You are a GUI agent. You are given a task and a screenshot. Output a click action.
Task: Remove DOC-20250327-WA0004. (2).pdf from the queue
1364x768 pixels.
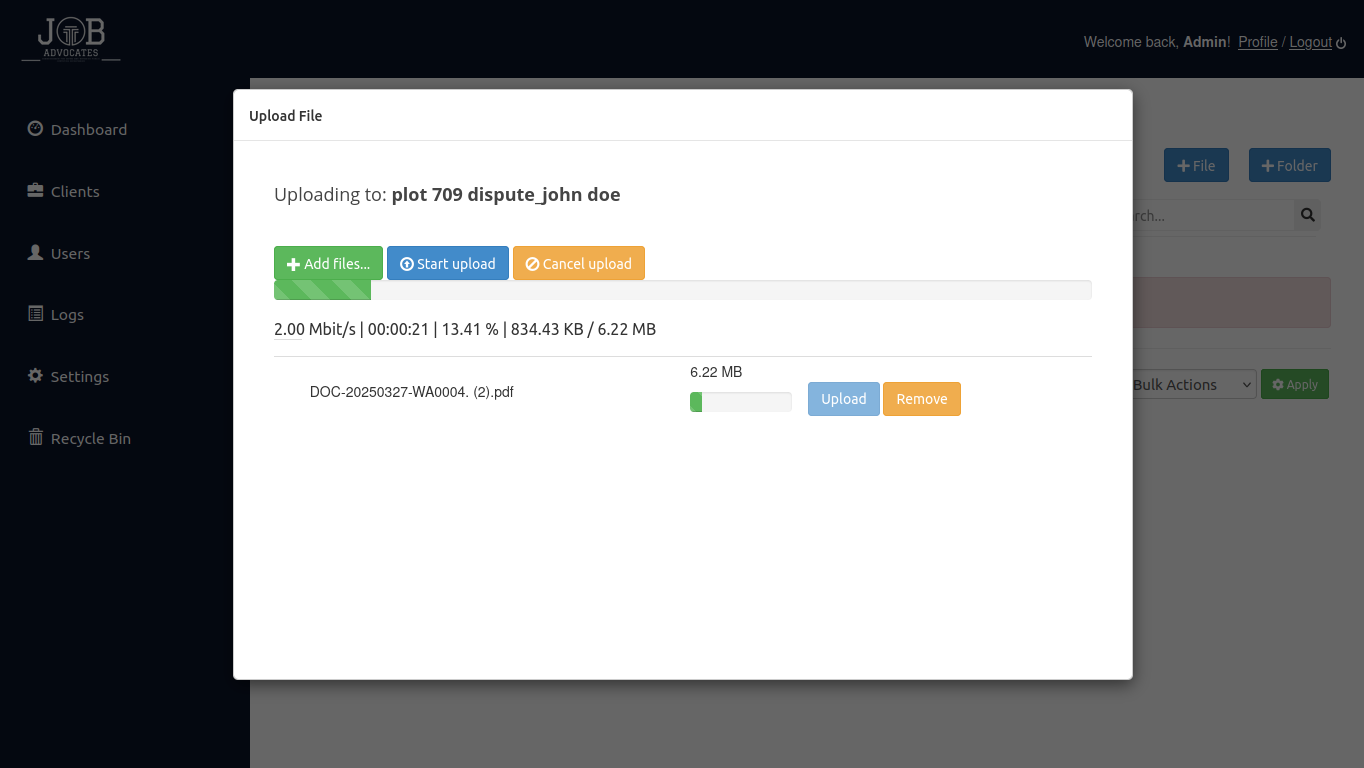coord(921,399)
